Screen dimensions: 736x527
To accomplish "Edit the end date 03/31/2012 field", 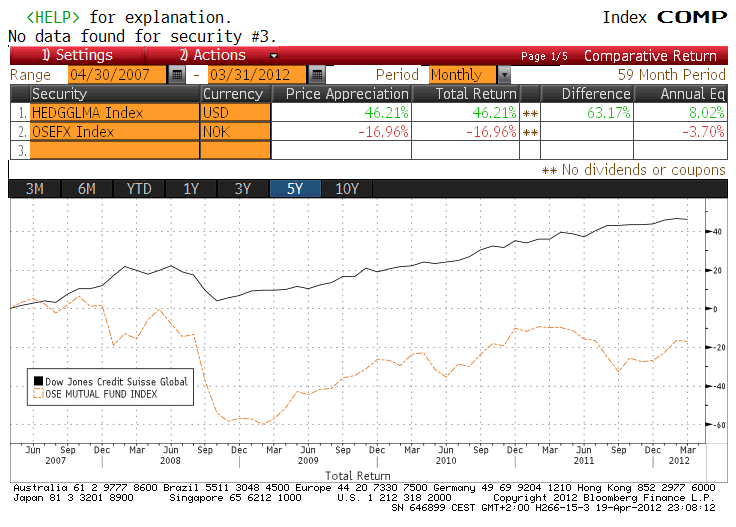I will point(257,75).
